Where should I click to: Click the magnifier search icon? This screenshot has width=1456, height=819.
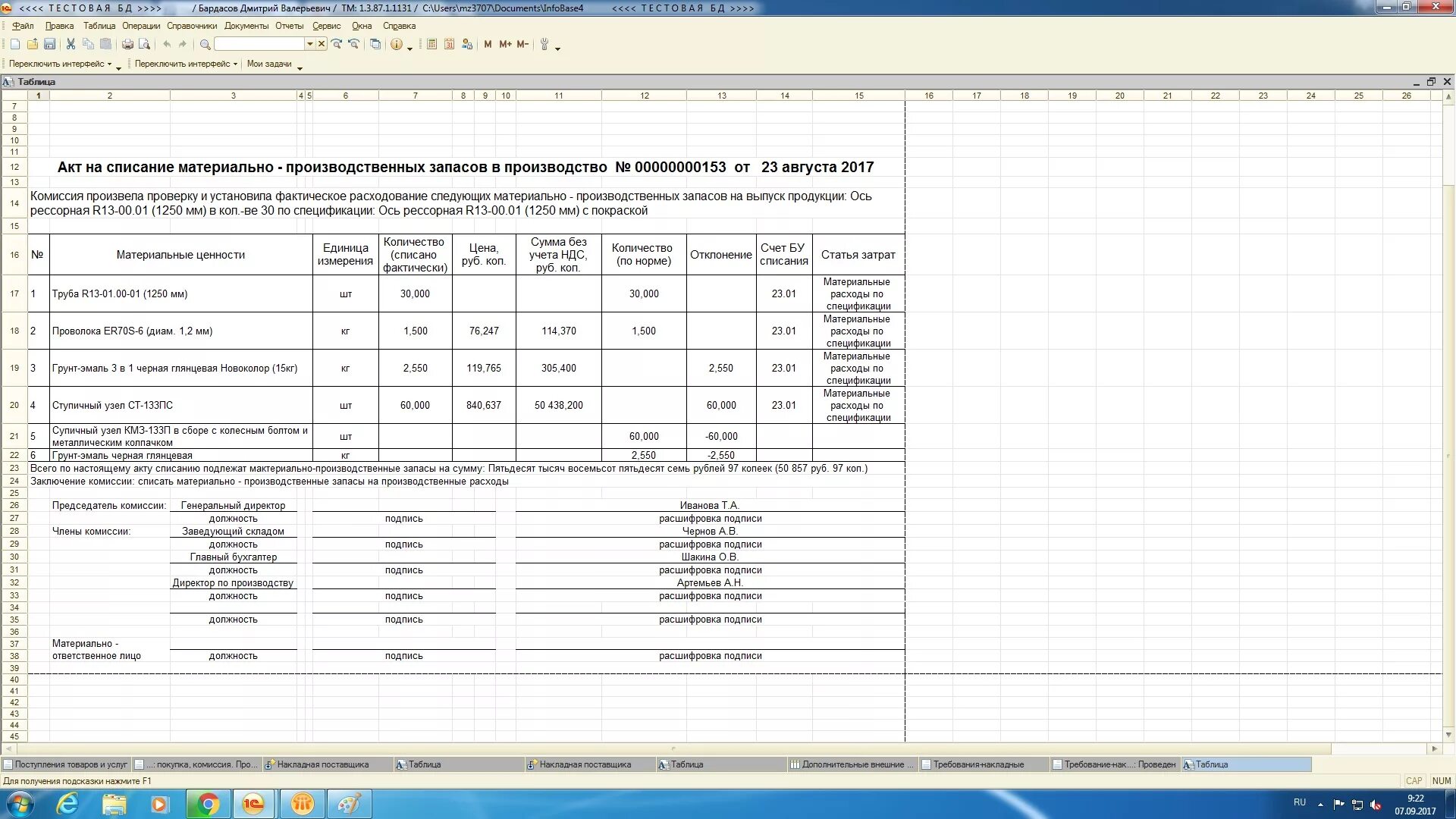coord(205,45)
